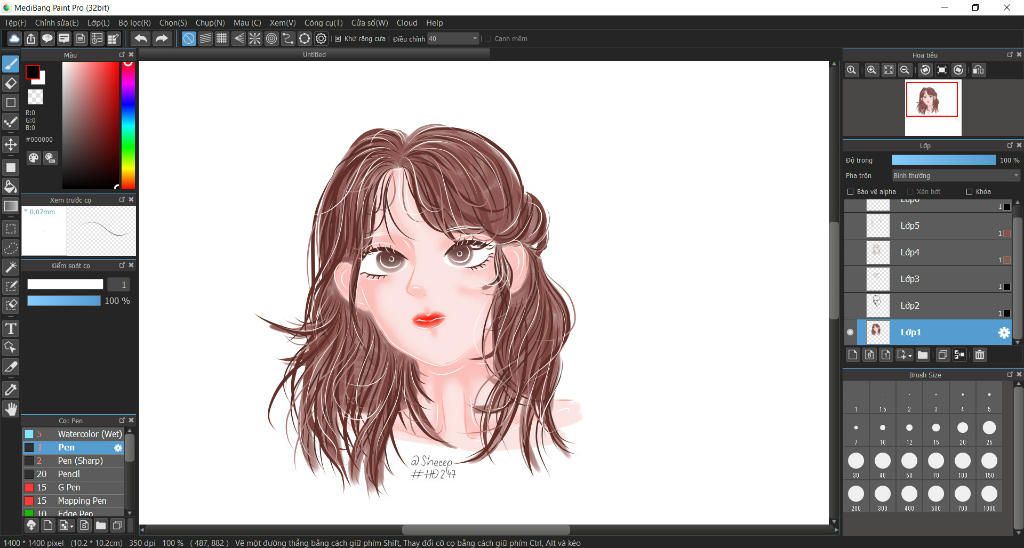Choose the Watercolor (Wet) brush
Image resolution: width=1024 pixels, height=548 pixels.
74,434
